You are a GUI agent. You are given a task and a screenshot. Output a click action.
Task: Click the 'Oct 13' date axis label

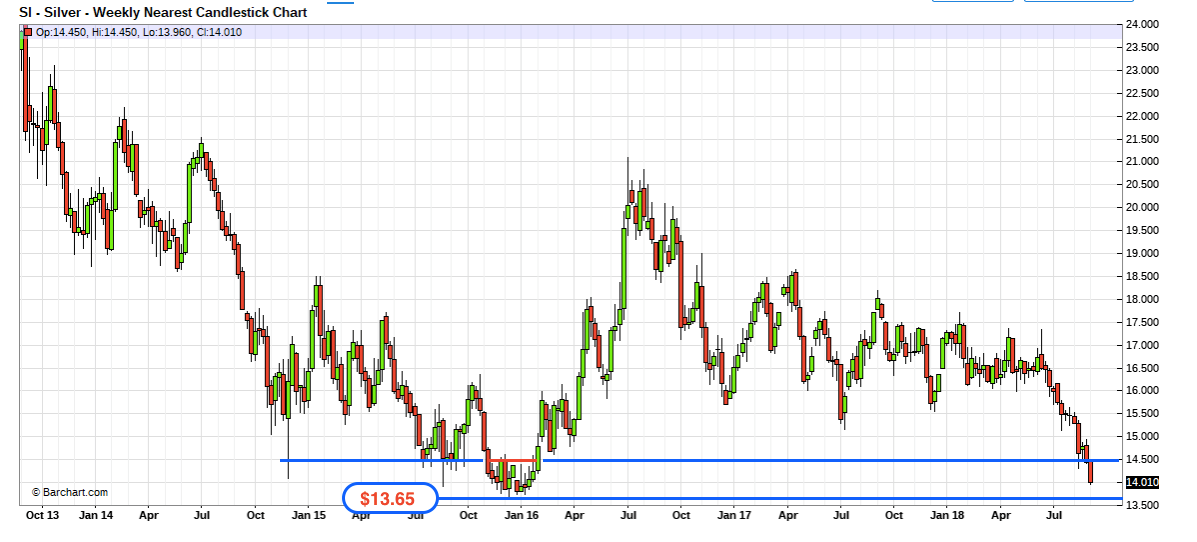tap(43, 515)
